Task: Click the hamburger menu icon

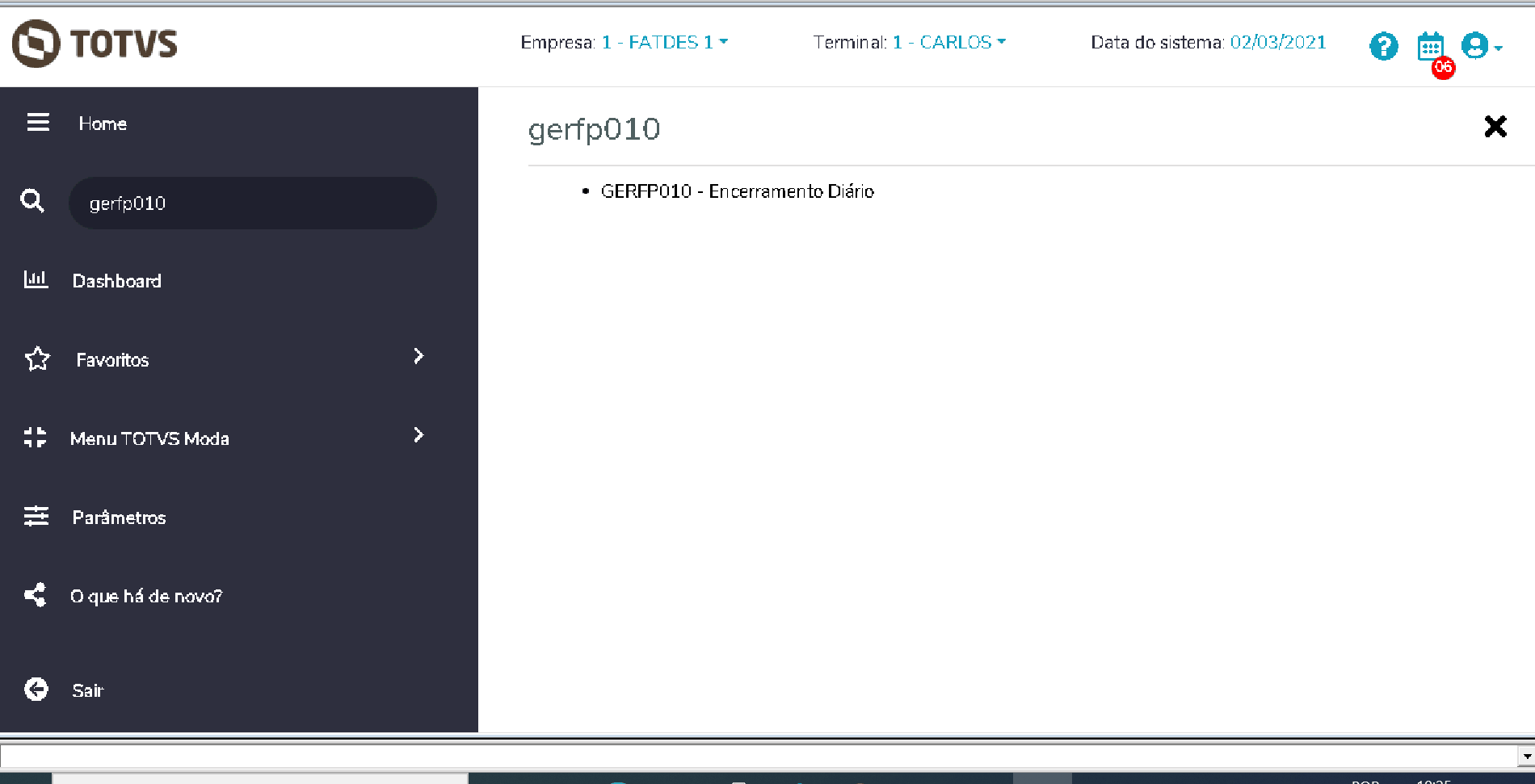Action: click(38, 123)
